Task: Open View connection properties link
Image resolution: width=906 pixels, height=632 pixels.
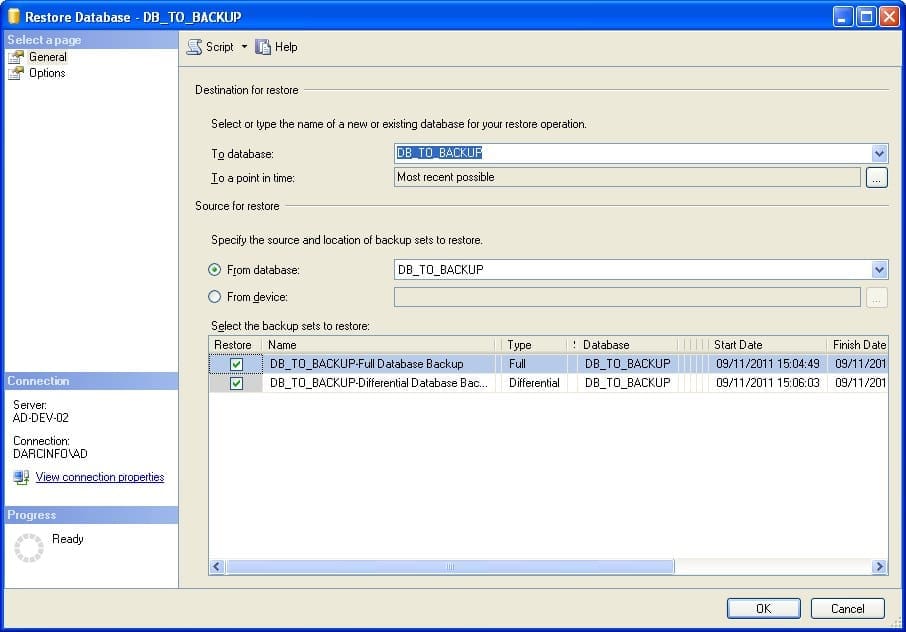Action: [x=100, y=477]
